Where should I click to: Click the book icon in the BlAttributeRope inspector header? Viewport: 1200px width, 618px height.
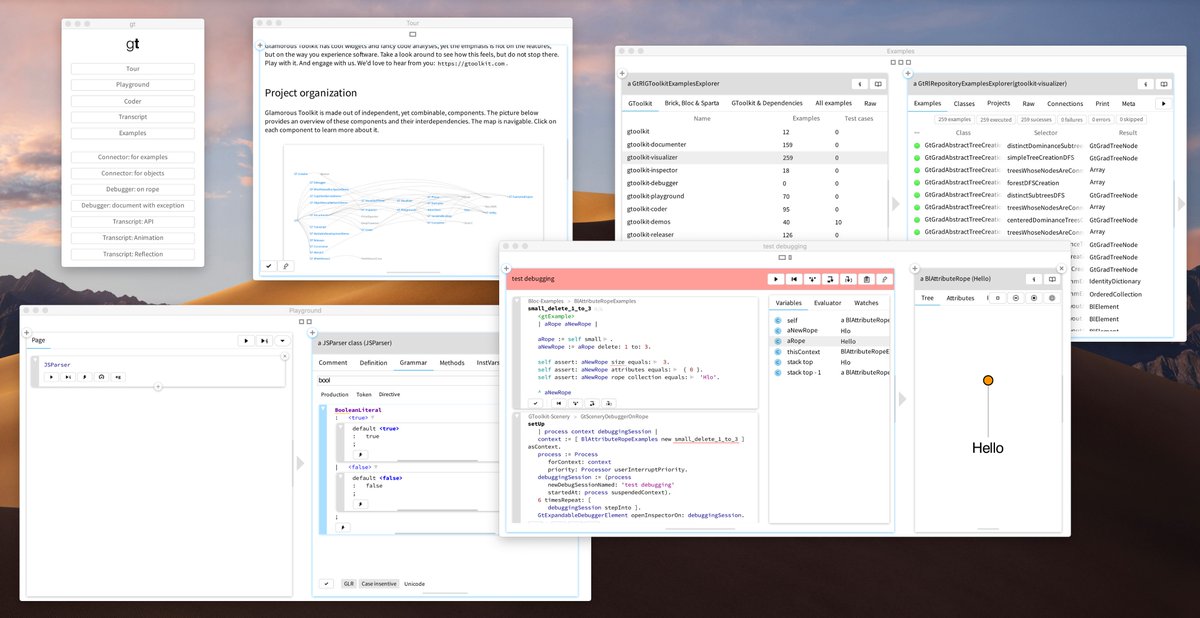pos(1052,279)
